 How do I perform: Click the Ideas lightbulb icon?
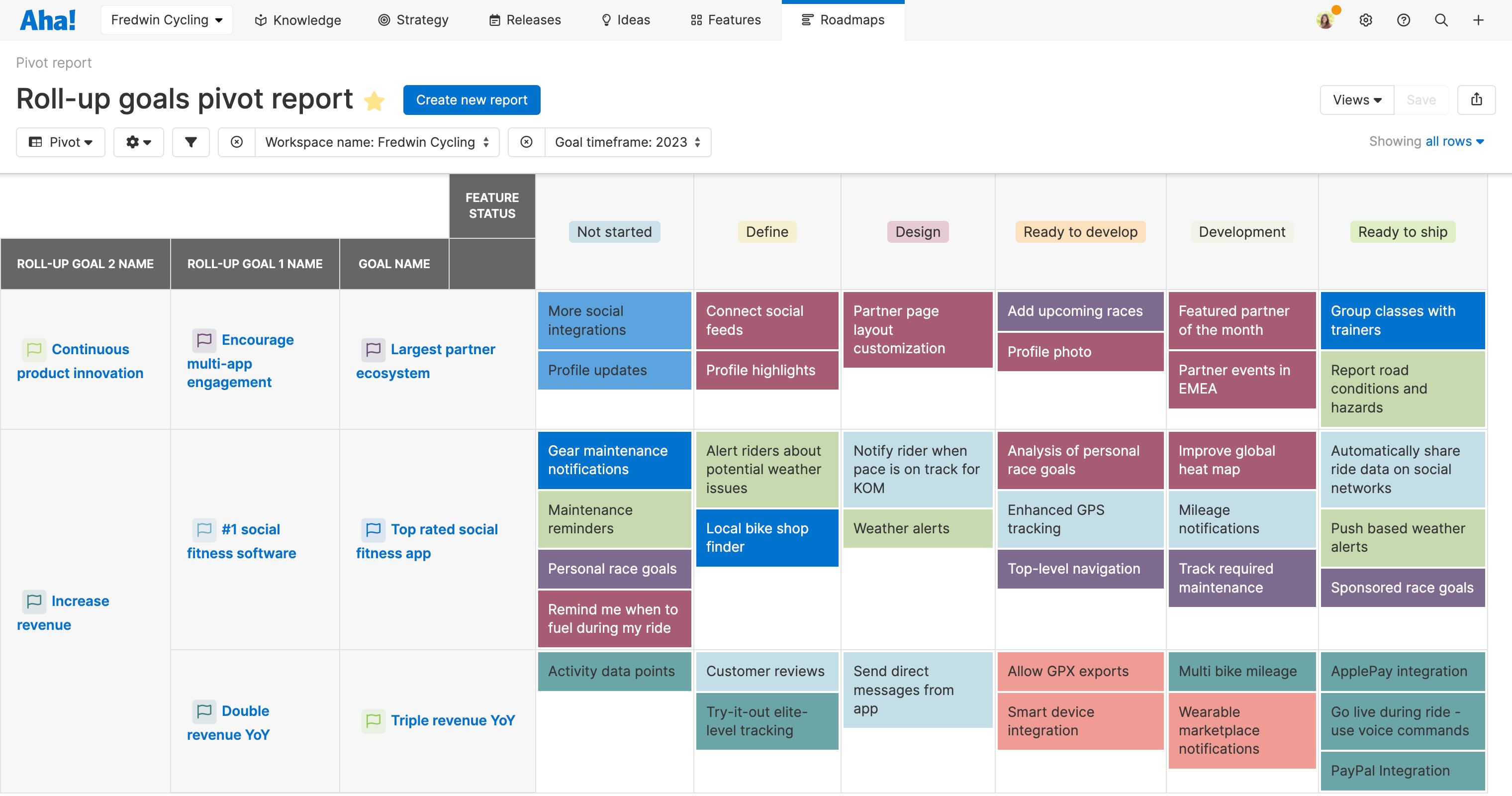coord(606,19)
